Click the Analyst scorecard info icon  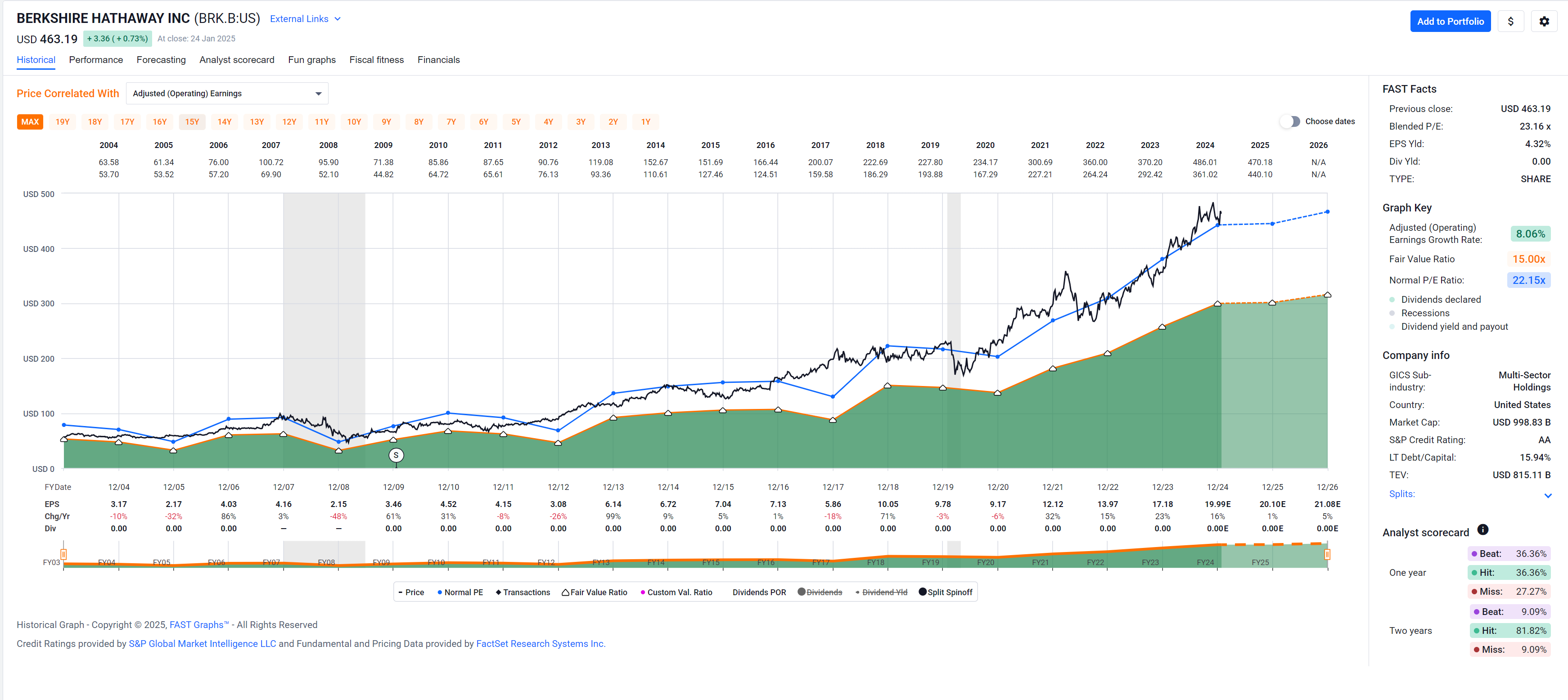click(1483, 529)
